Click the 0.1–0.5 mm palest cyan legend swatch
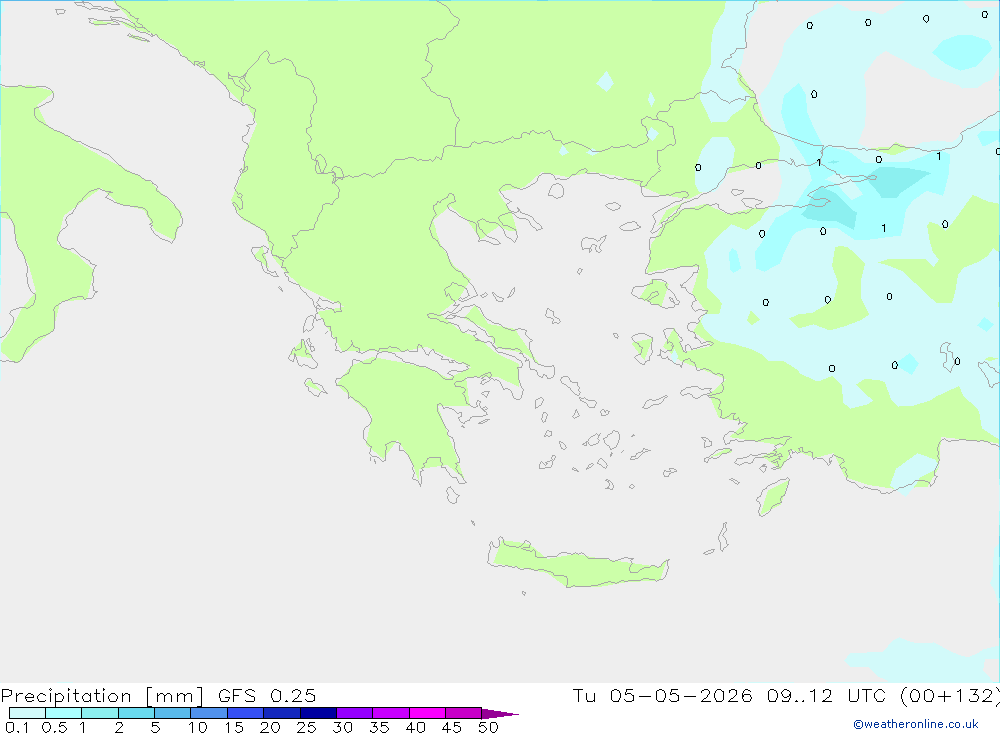1000x733 pixels. (27, 713)
